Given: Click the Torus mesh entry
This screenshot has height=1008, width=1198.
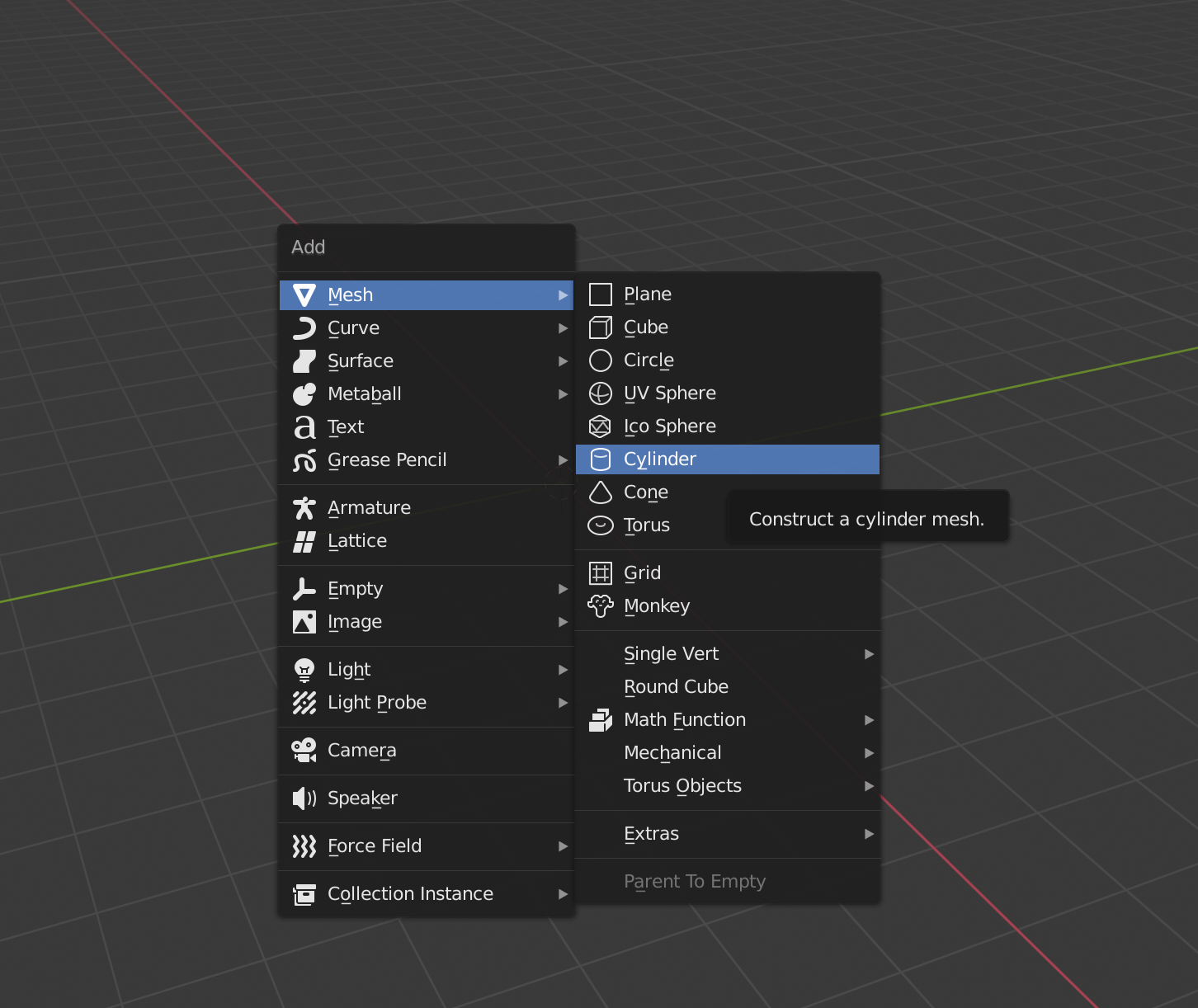Looking at the screenshot, I should point(652,525).
